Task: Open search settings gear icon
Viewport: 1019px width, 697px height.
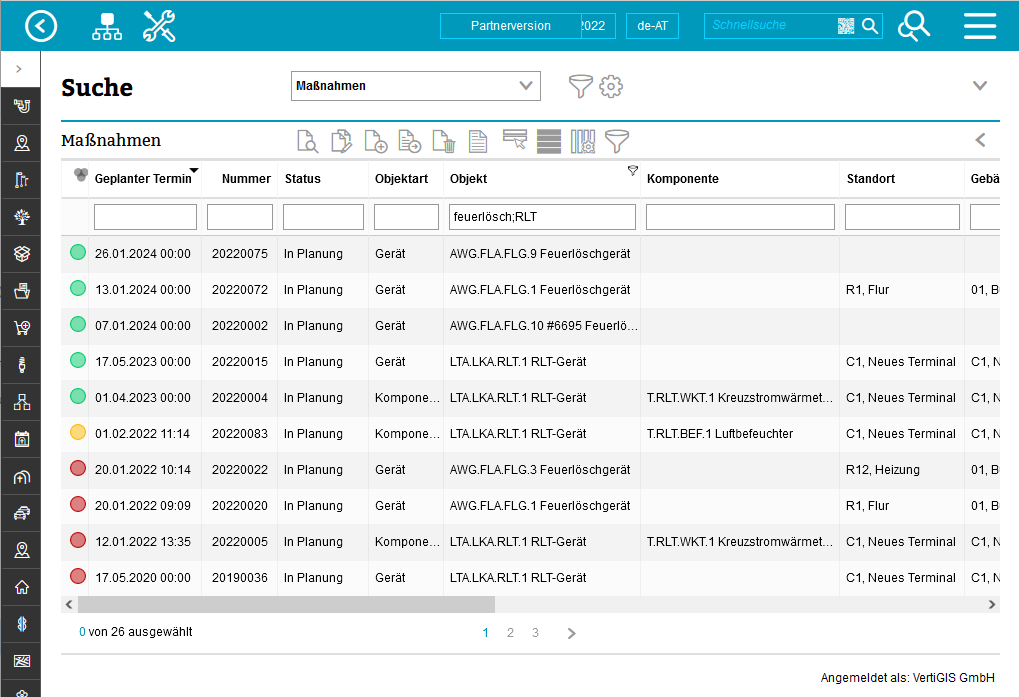Action: (x=611, y=86)
